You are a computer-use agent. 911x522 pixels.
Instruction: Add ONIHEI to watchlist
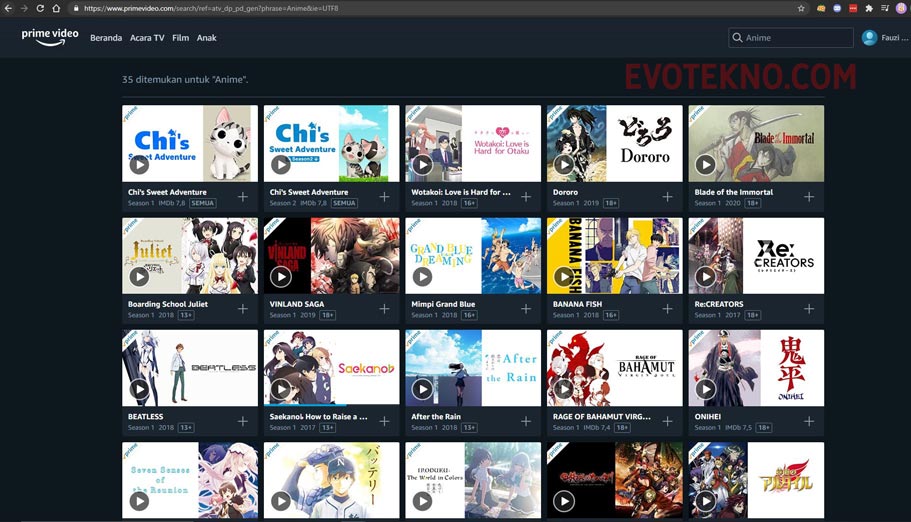(809, 421)
